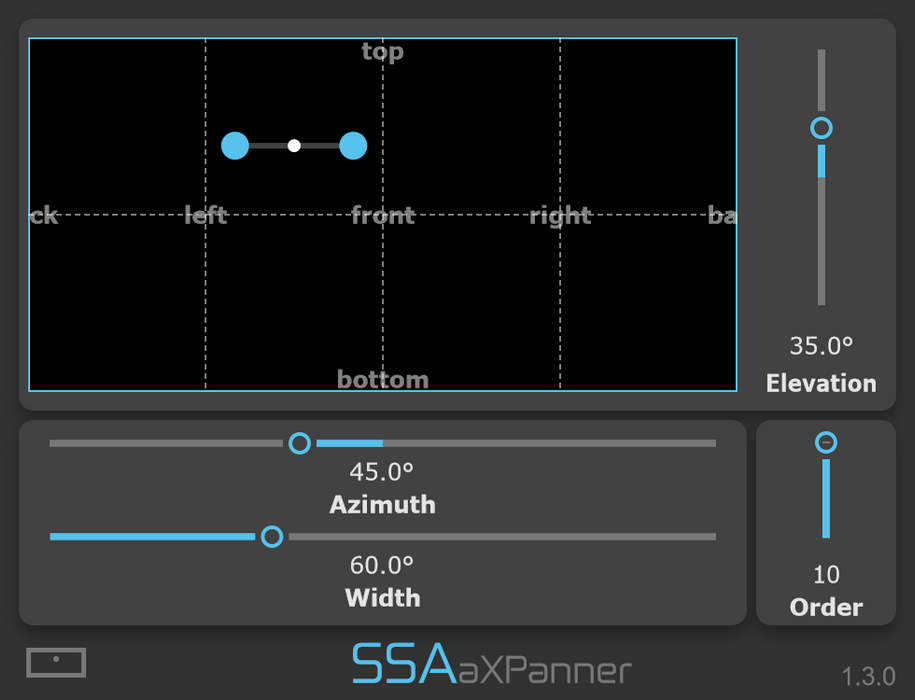This screenshot has height=700, width=915.
Task: Click the 'bottom' label in the panner view
Action: (x=382, y=379)
